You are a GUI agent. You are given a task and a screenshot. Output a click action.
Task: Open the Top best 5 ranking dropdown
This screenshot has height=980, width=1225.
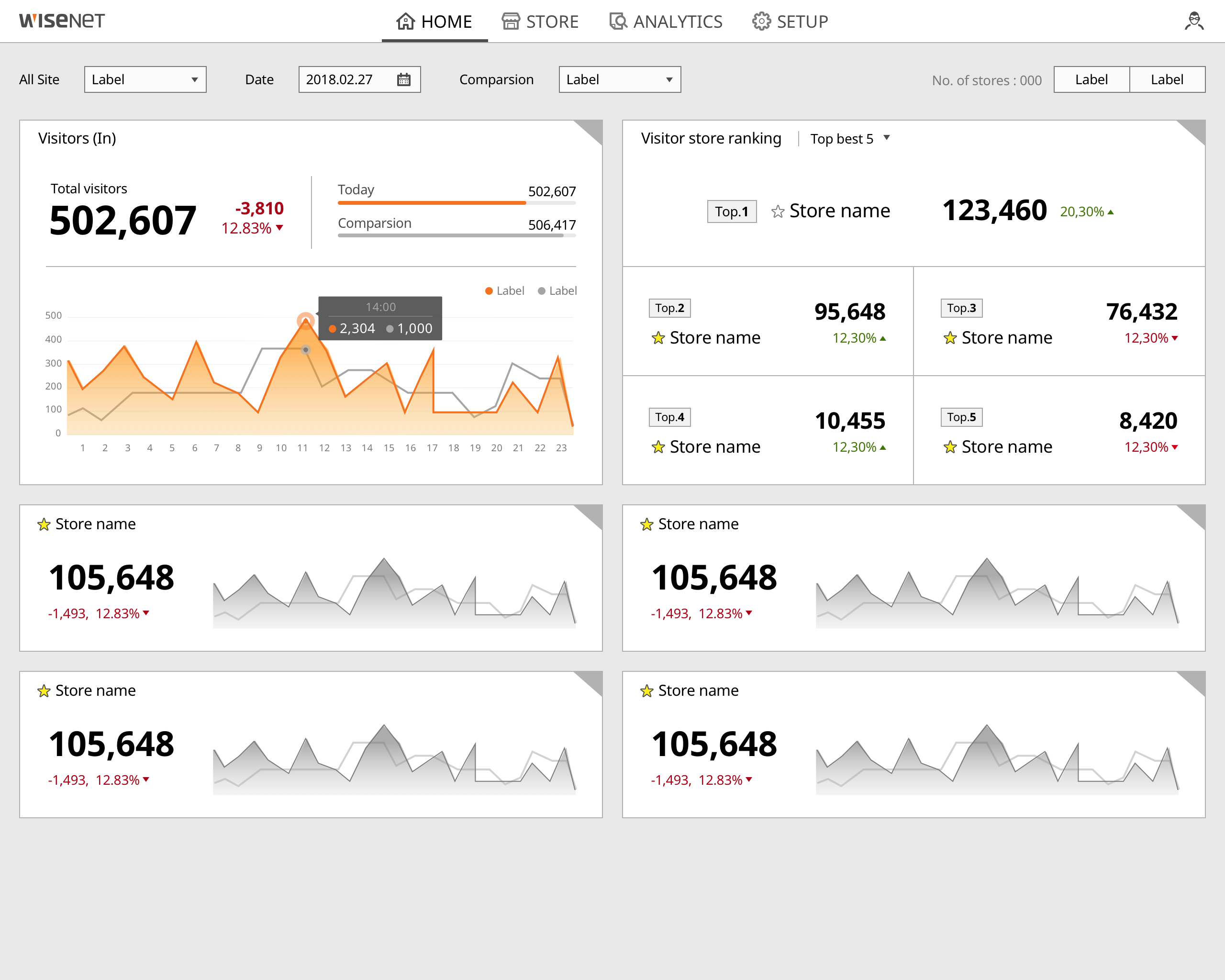click(849, 138)
